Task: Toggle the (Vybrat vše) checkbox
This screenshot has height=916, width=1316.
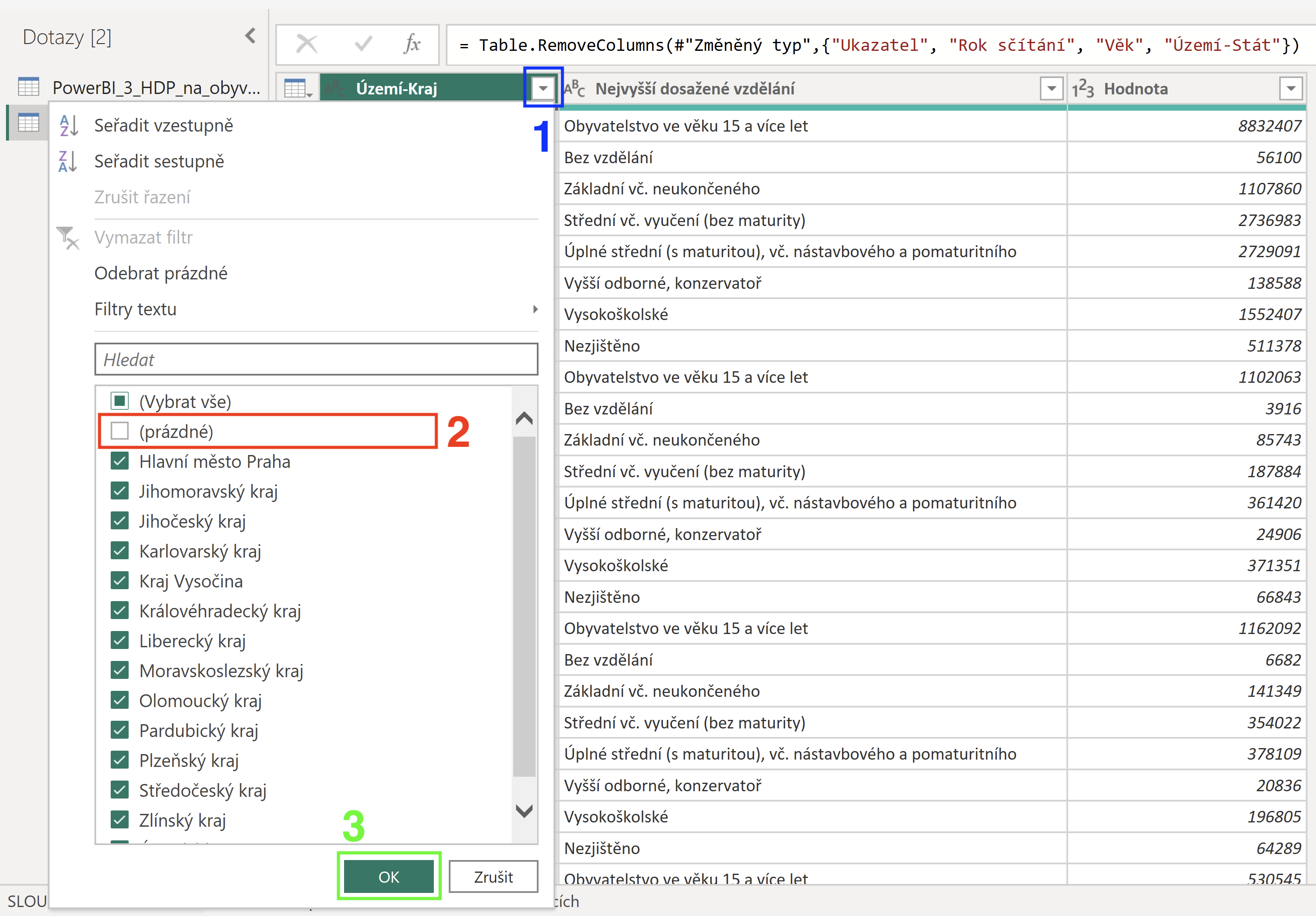Action: (120, 401)
